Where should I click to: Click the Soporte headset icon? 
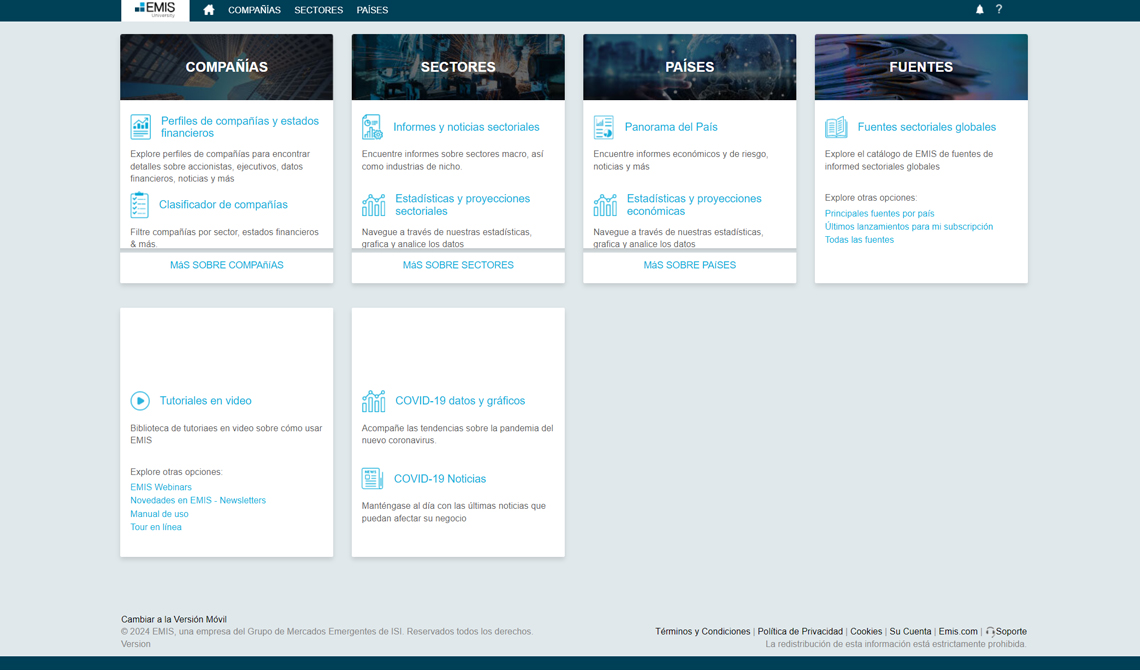tap(990, 631)
